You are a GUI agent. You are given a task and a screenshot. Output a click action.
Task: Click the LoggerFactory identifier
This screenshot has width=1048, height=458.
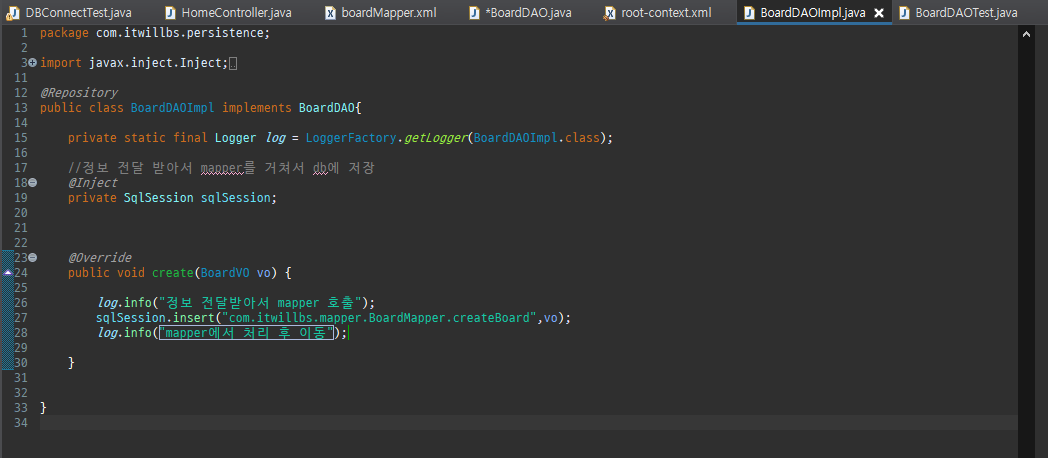[x=352, y=138]
